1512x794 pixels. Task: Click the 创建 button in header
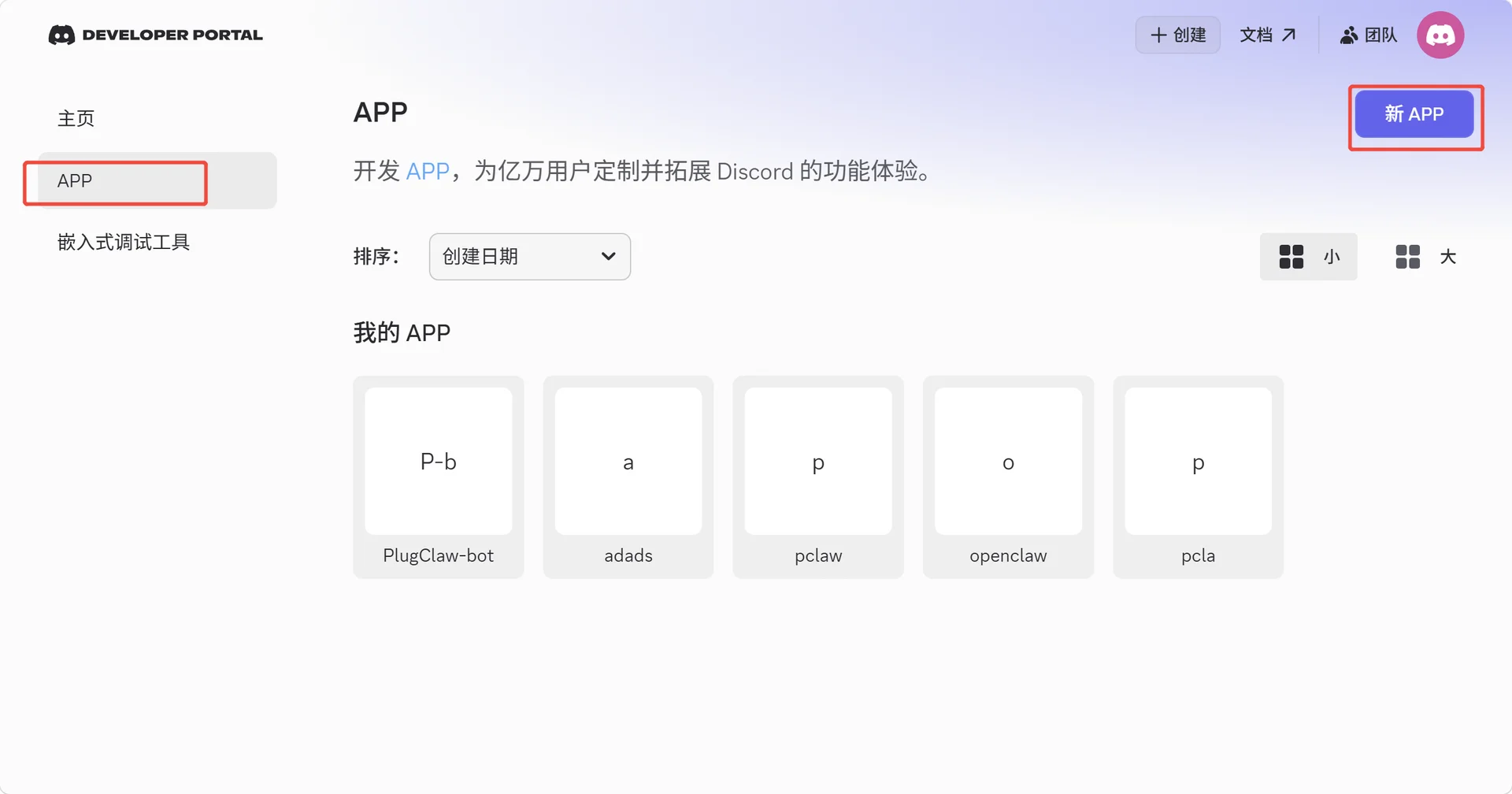tap(1178, 35)
